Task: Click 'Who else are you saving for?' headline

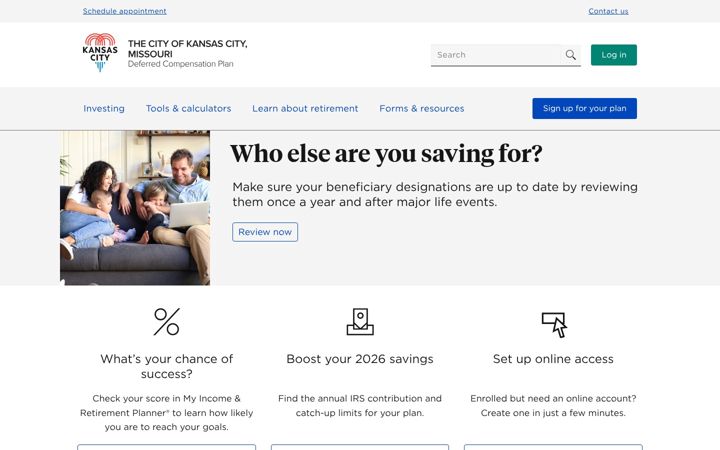Action: click(x=386, y=153)
